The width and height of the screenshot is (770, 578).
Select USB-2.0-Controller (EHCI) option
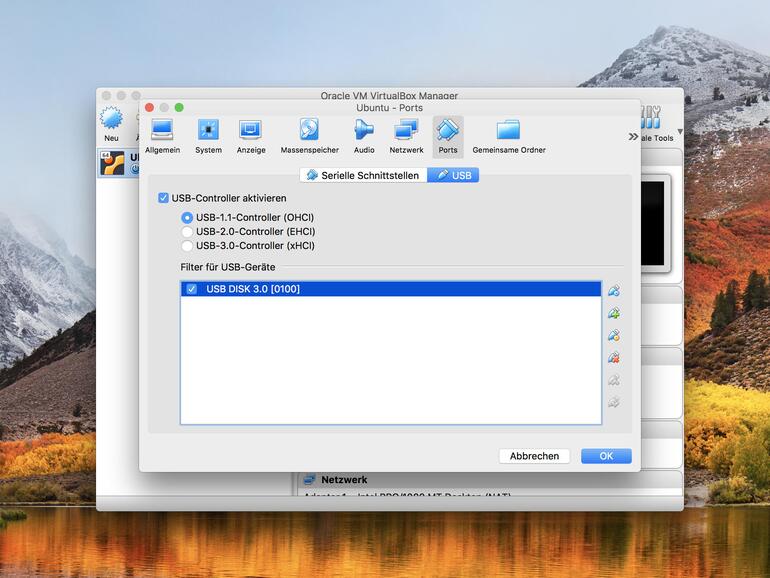pos(187,231)
